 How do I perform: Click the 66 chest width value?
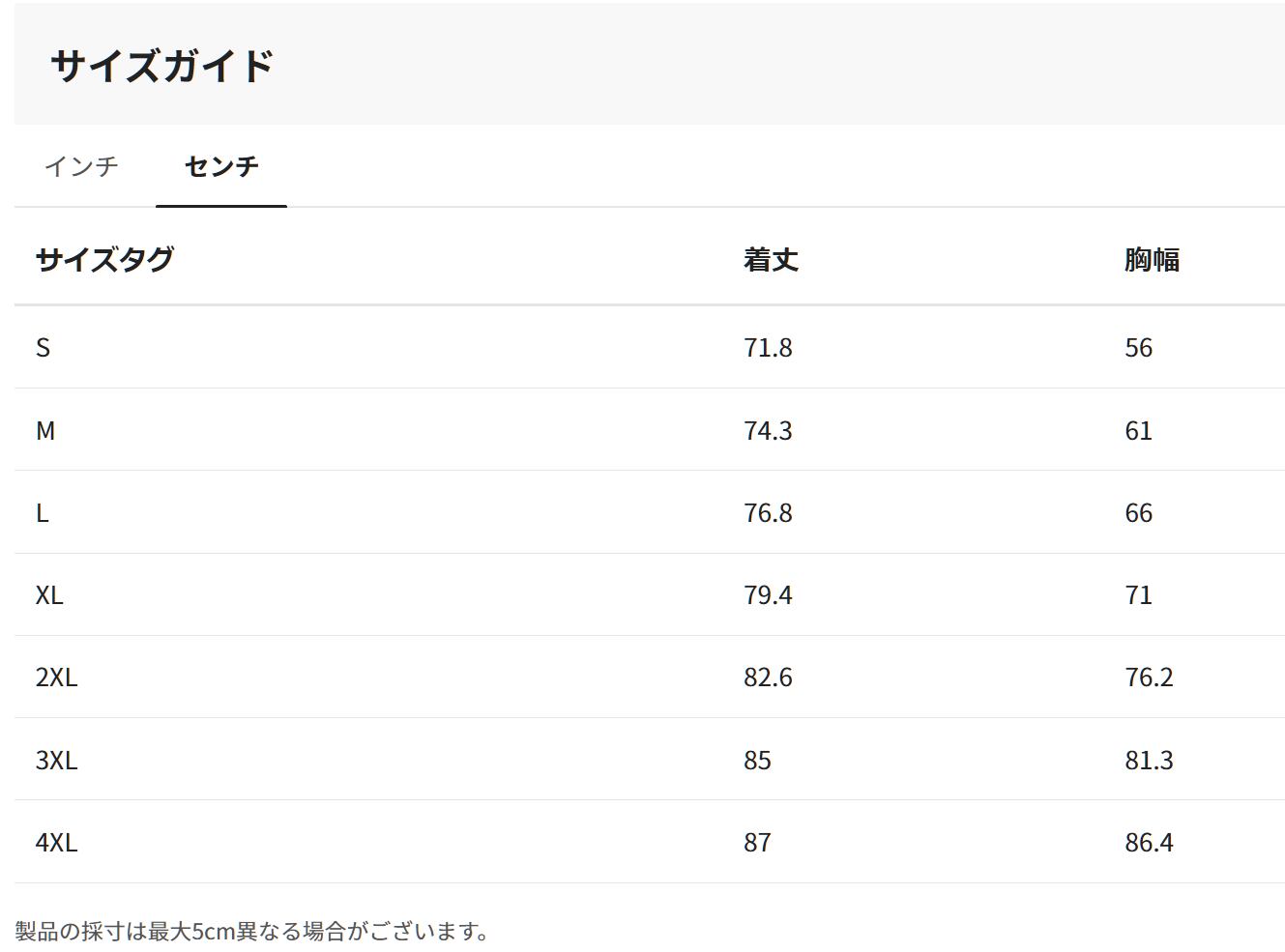1138,513
